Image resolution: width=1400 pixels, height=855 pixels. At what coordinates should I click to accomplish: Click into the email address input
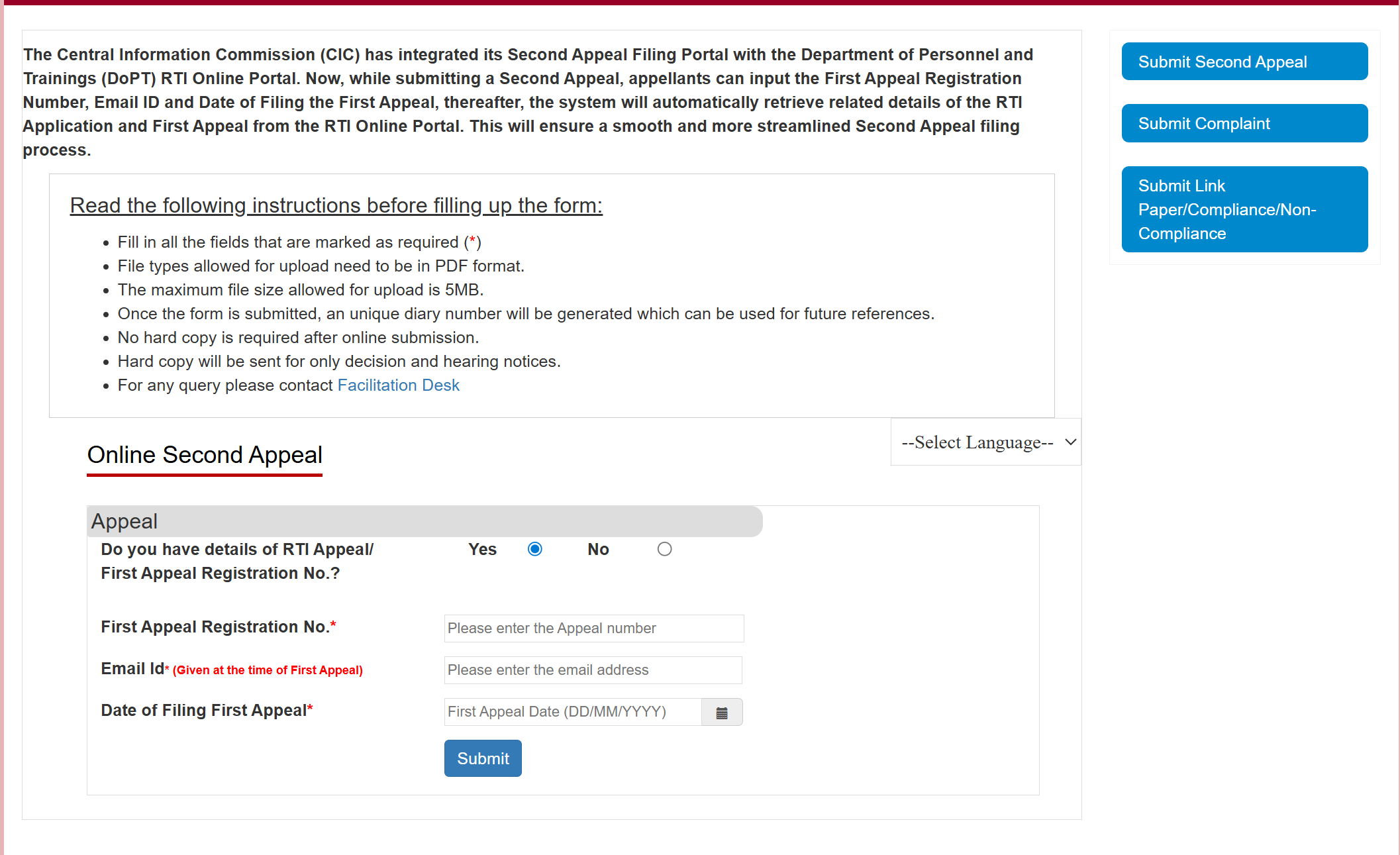(593, 670)
